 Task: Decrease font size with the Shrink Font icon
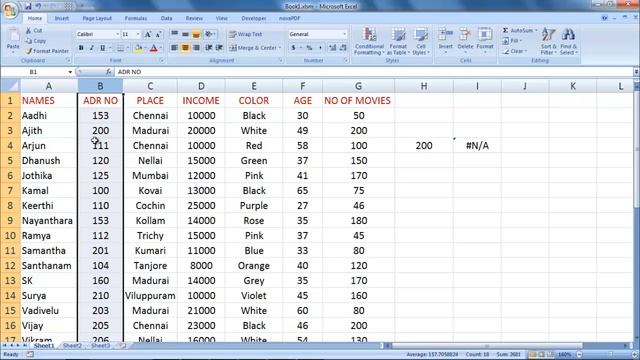point(158,34)
